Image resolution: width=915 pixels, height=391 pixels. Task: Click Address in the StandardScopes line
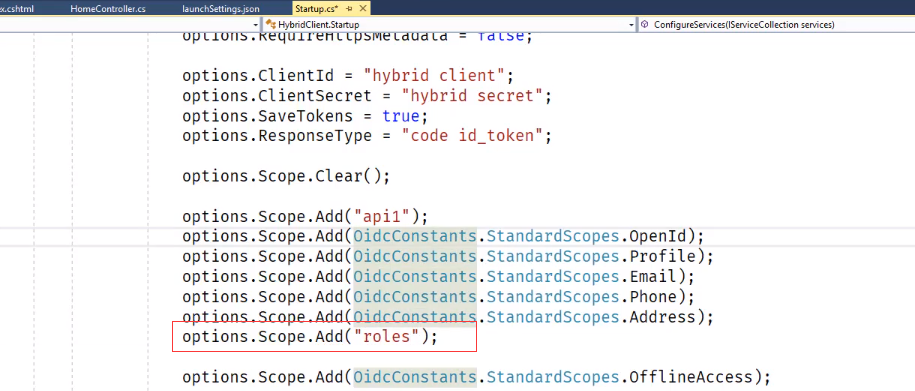tap(662, 317)
